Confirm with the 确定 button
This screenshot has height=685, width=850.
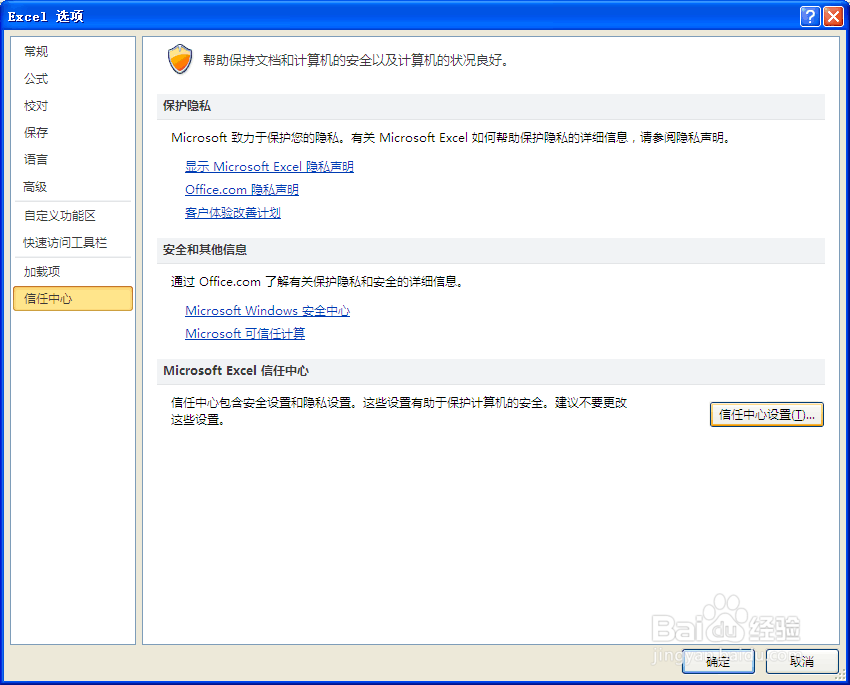718,661
